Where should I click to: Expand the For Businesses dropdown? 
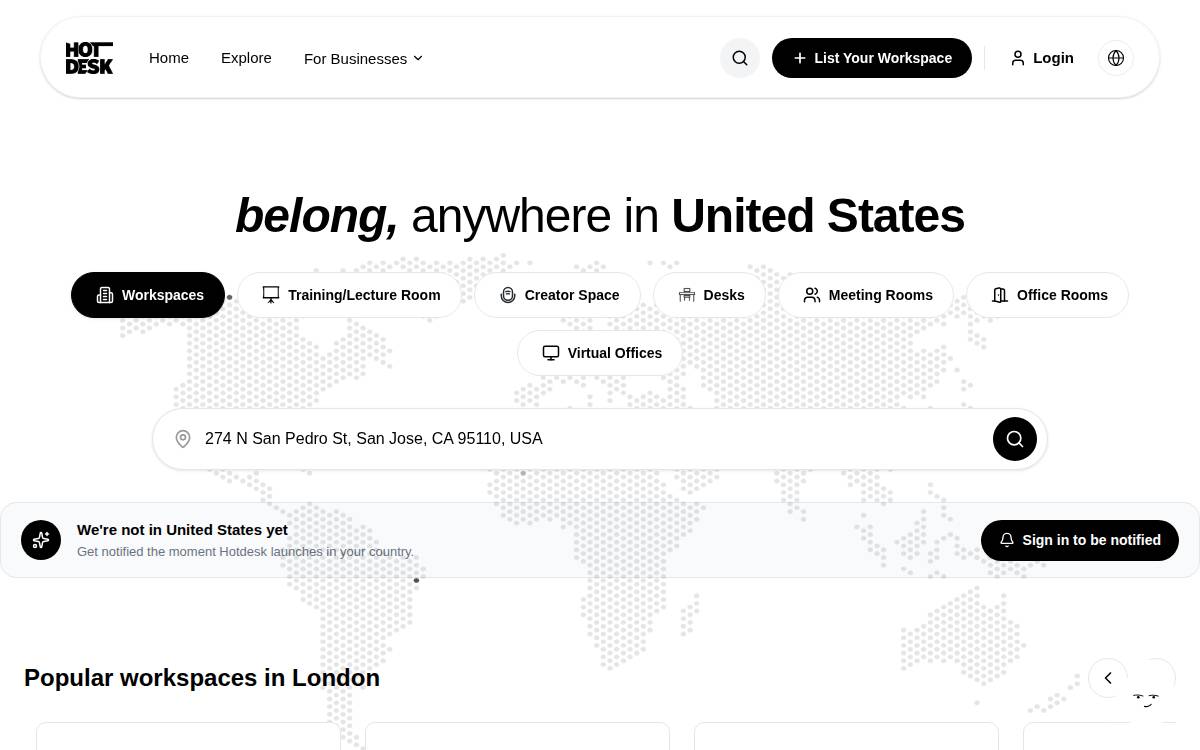pyautogui.click(x=364, y=58)
